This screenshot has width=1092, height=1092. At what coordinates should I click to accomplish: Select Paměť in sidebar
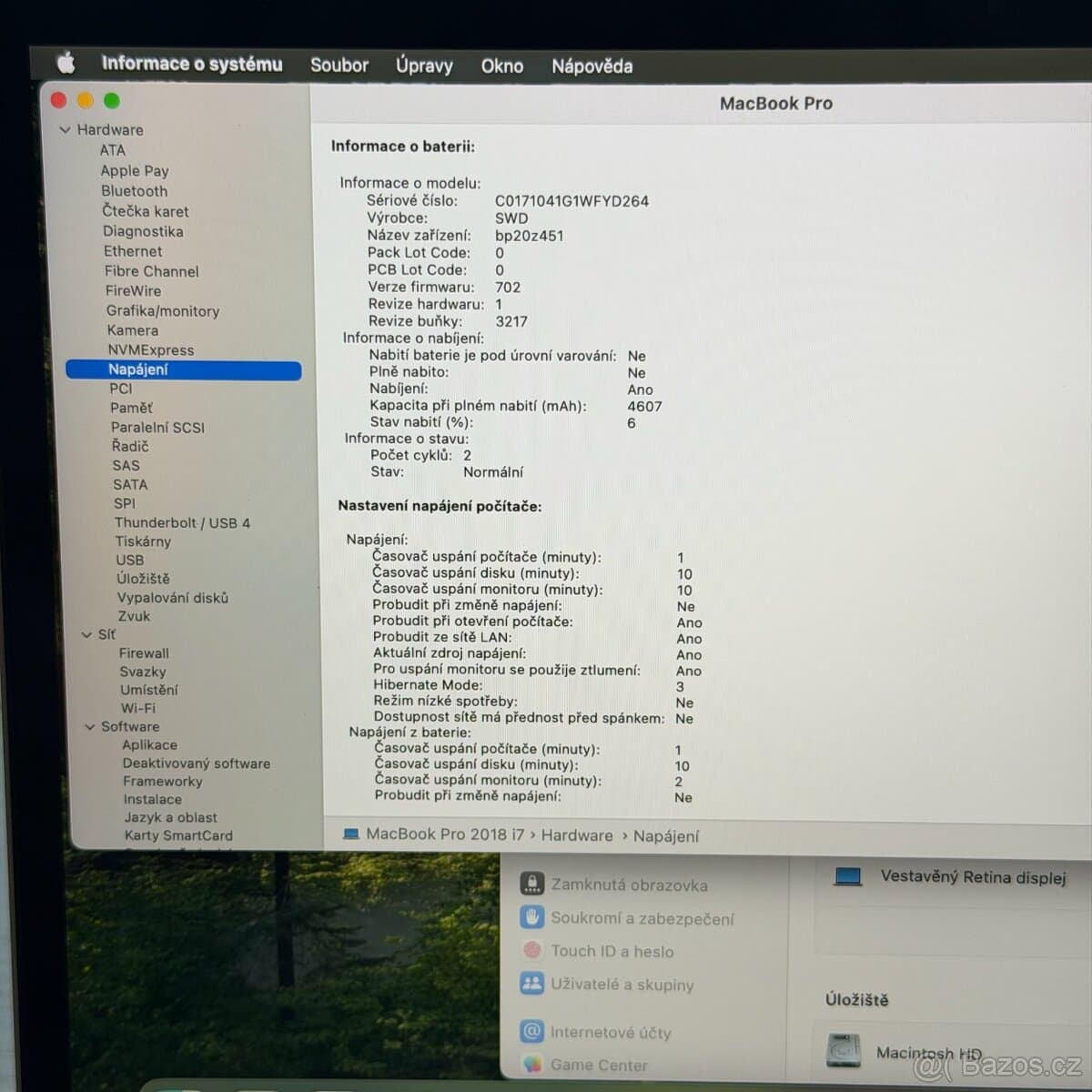(132, 408)
